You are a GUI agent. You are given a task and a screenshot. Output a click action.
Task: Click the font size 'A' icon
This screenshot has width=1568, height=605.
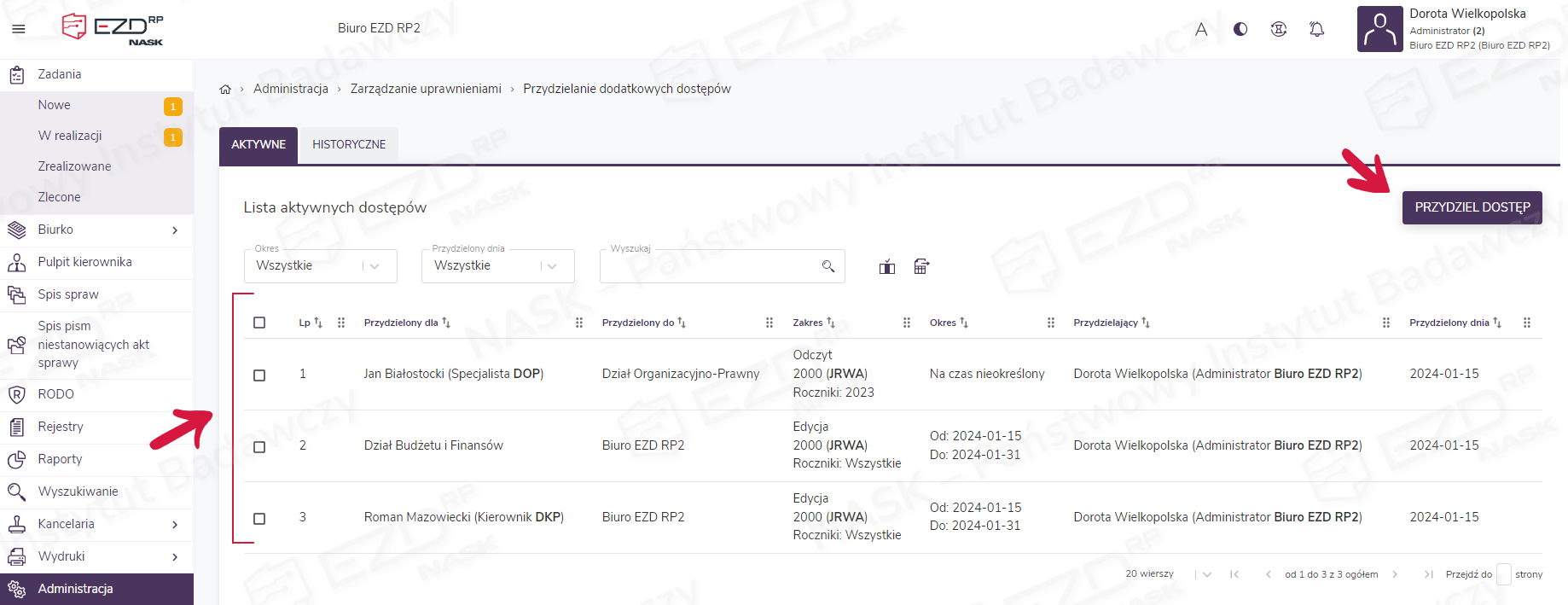1201,29
